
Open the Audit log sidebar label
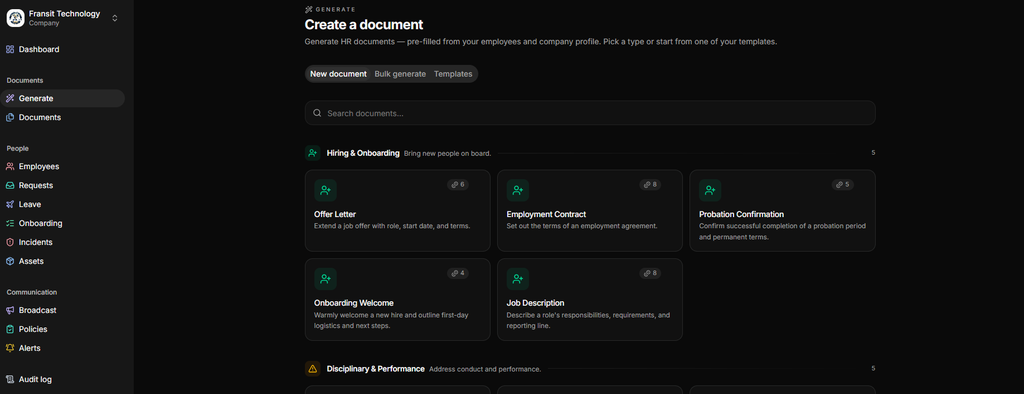35,380
